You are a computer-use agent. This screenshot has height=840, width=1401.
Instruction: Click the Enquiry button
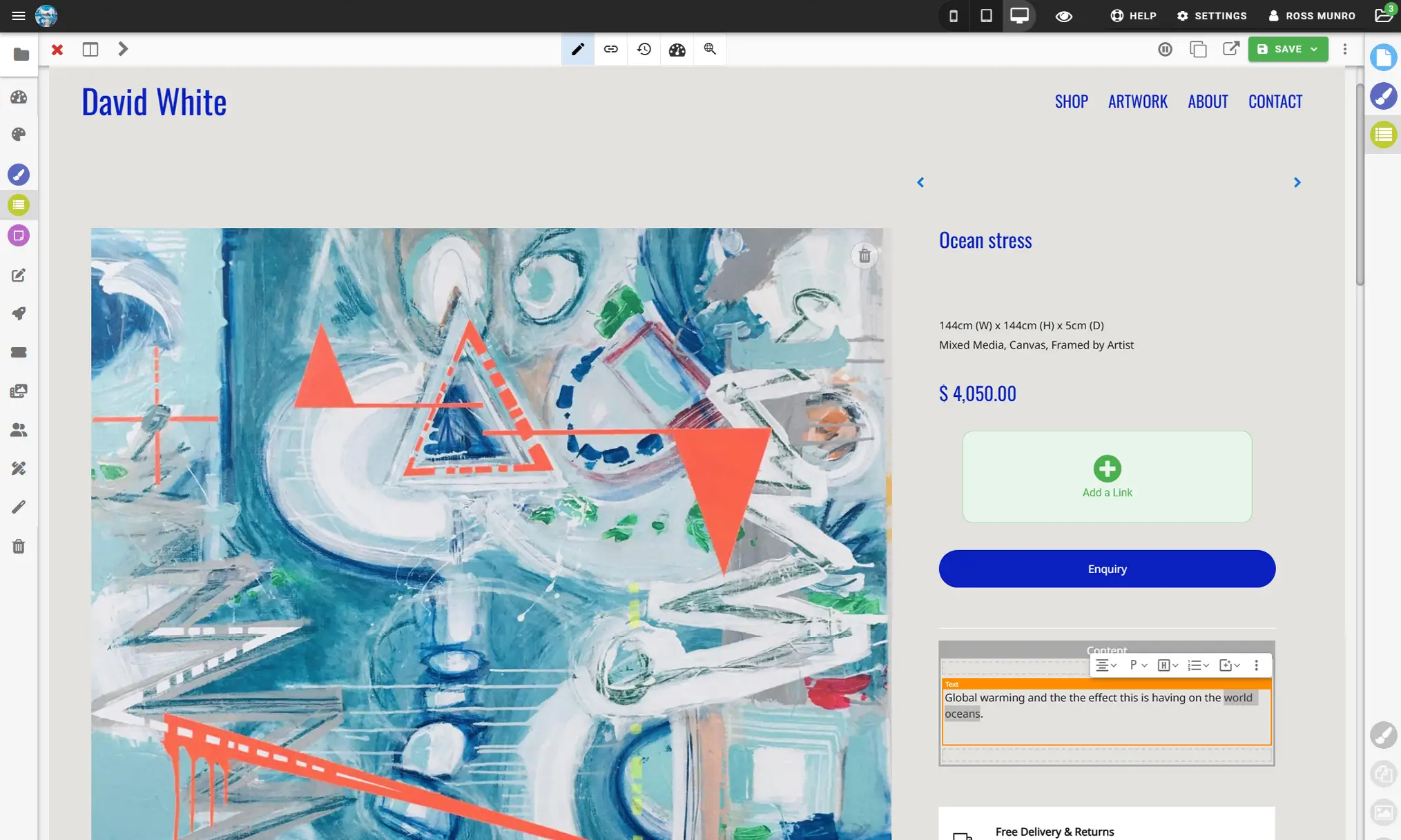pyautogui.click(x=1106, y=568)
